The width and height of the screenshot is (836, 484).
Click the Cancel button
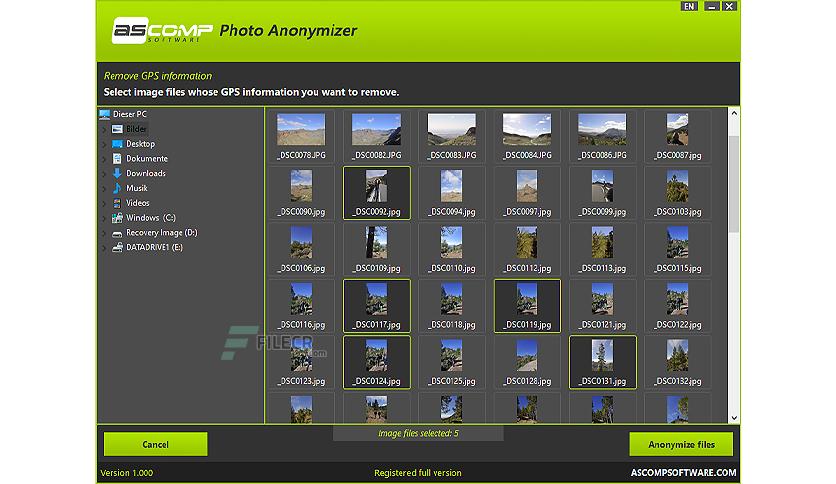point(155,444)
